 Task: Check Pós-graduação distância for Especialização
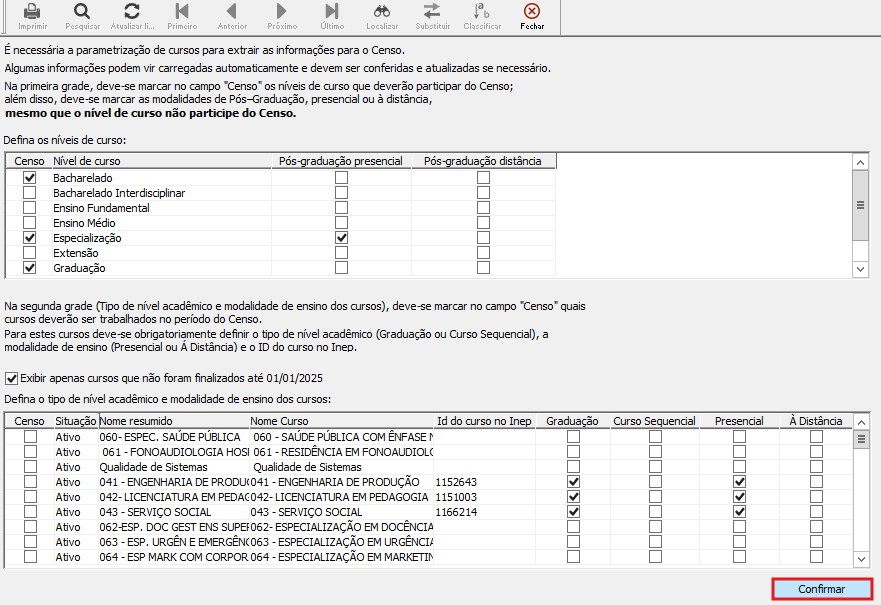coord(483,238)
